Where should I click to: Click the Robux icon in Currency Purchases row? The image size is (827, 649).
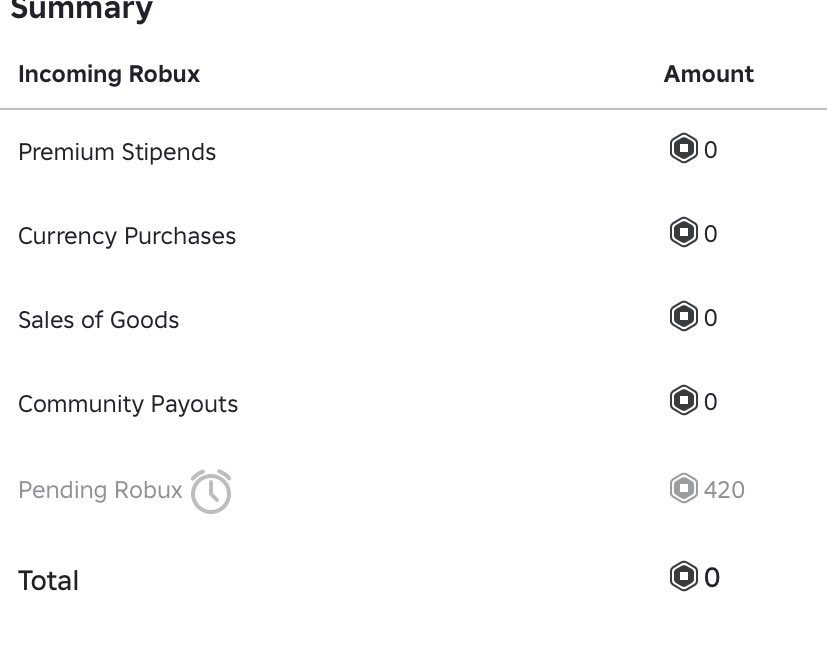click(684, 232)
